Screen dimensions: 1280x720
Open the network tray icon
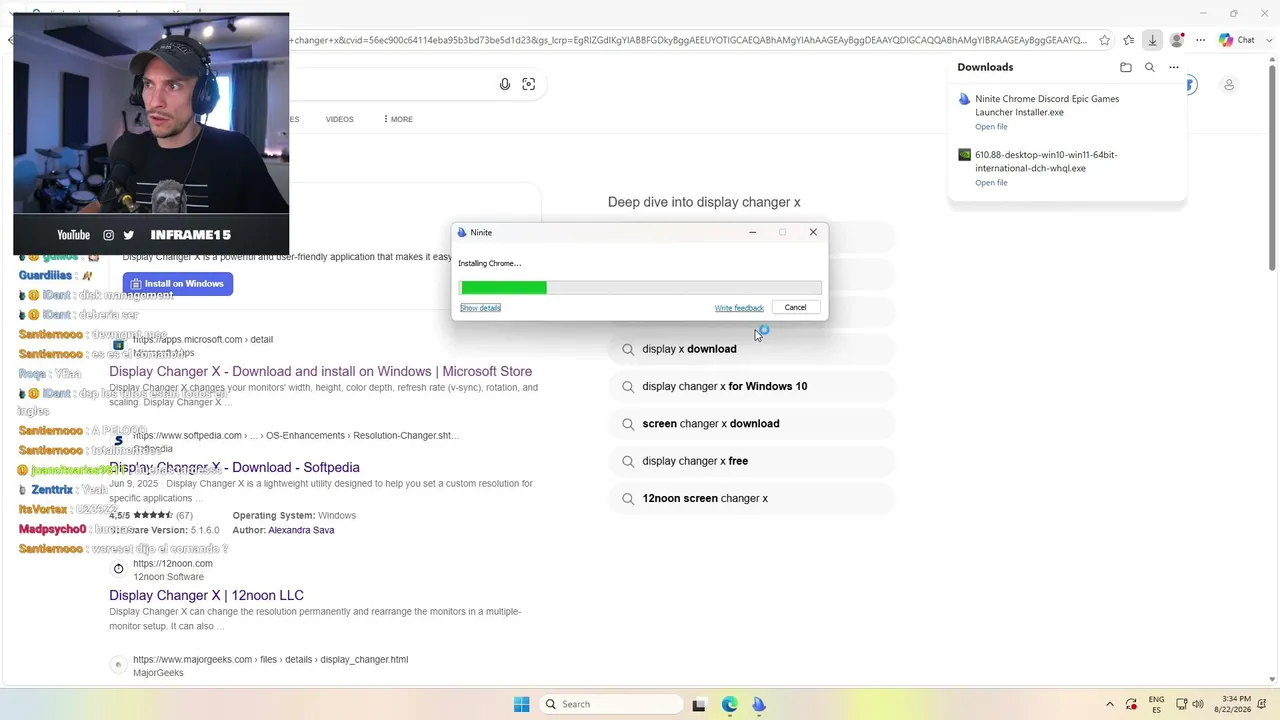tap(1182, 704)
